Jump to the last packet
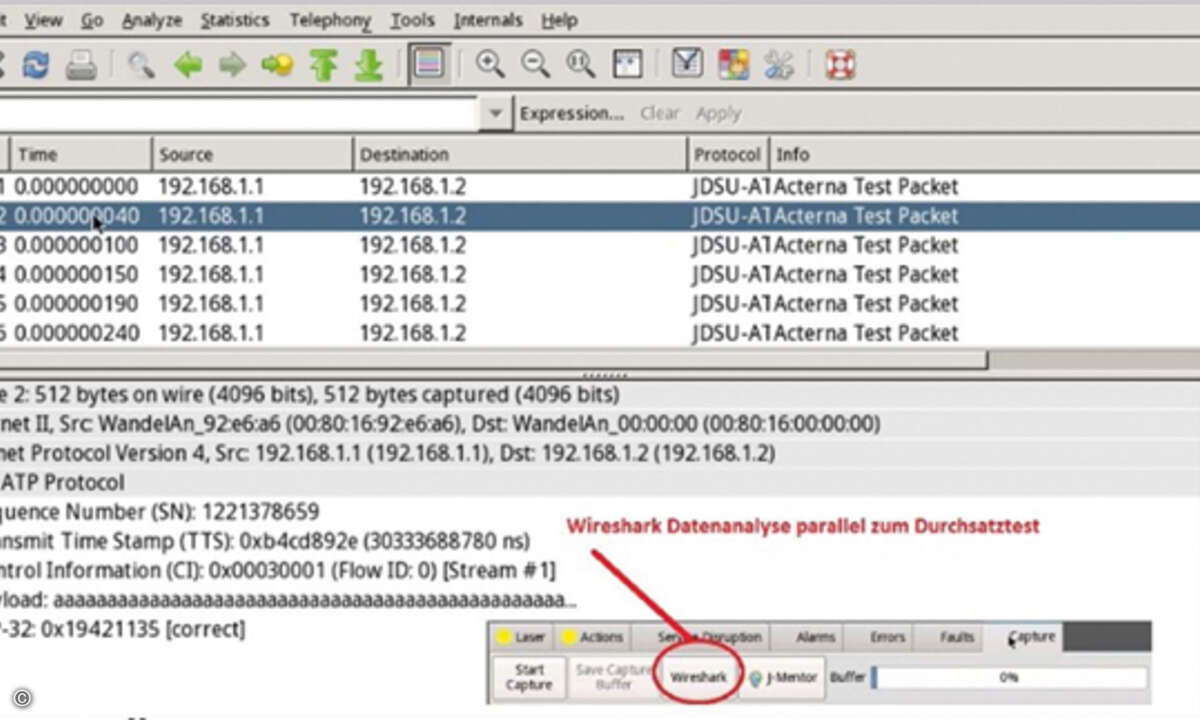1200x720 pixels. [x=369, y=66]
